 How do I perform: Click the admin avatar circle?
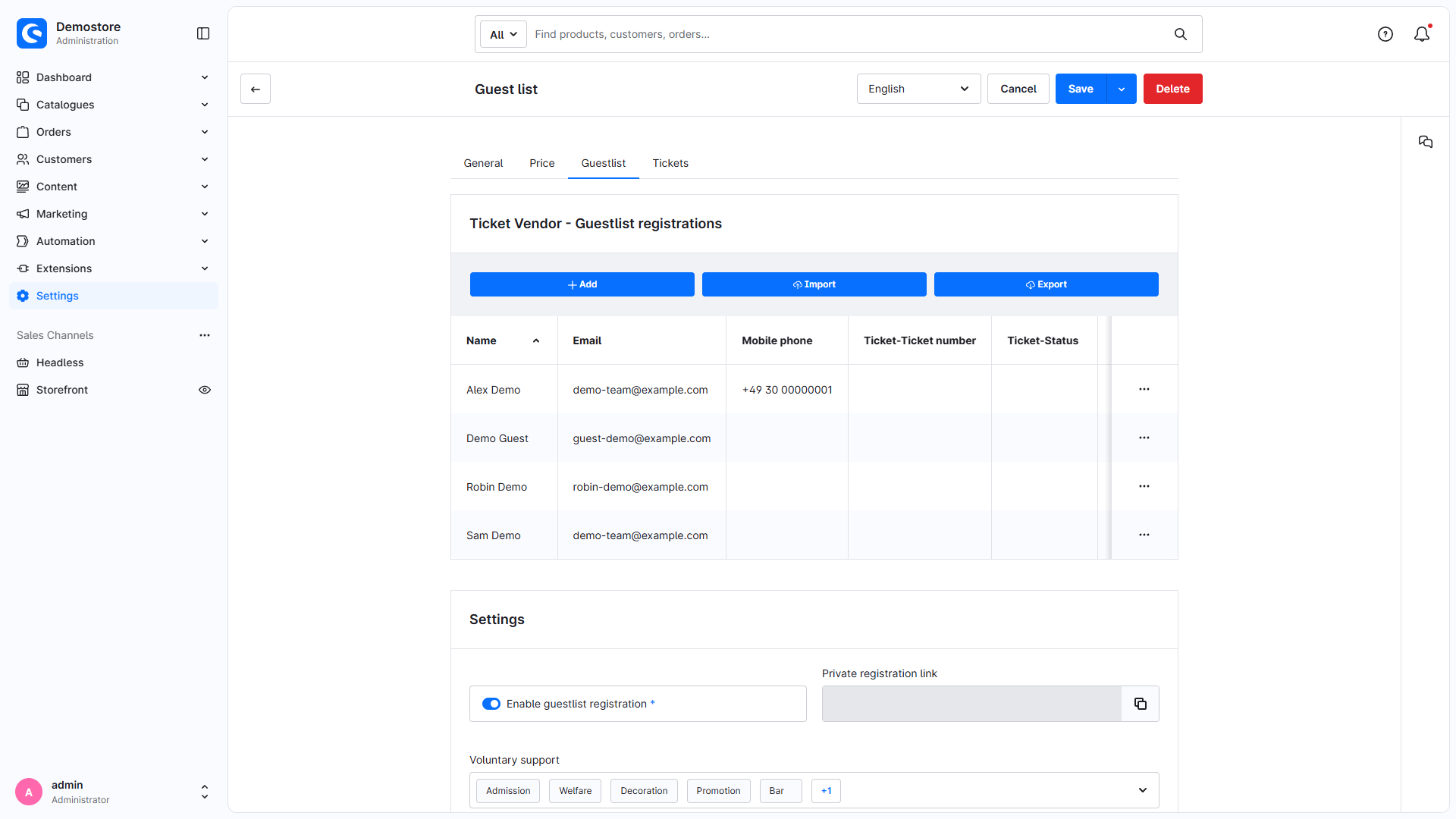29,792
